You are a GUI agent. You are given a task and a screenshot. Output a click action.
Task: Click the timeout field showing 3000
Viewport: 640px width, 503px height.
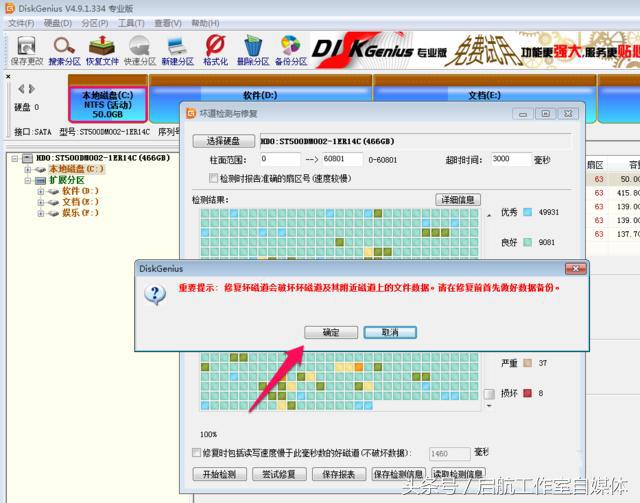pyautogui.click(x=511, y=159)
